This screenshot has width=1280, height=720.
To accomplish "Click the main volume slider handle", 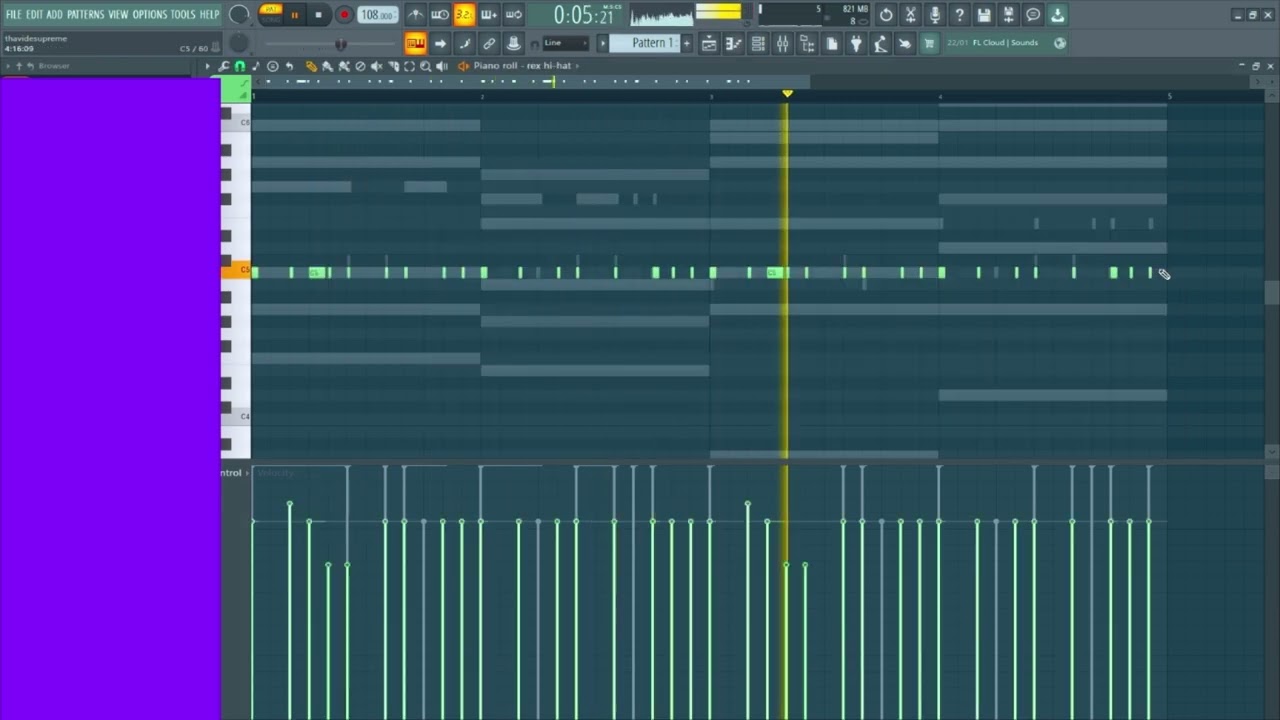I will tap(341, 44).
